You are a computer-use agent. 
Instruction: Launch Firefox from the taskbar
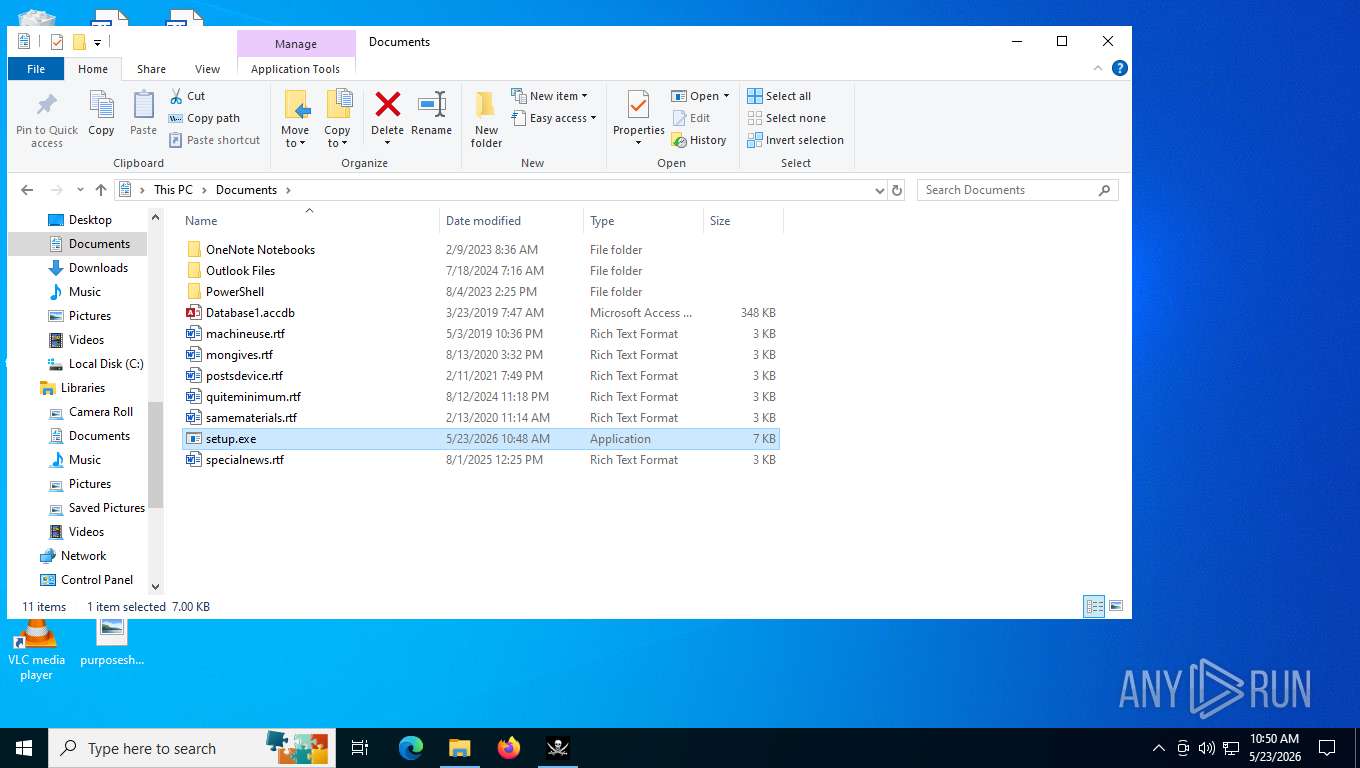[x=509, y=748]
